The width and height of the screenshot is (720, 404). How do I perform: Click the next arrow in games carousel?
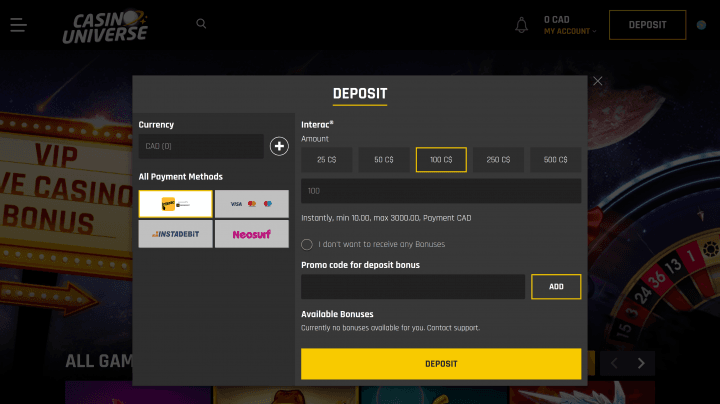coord(641,363)
